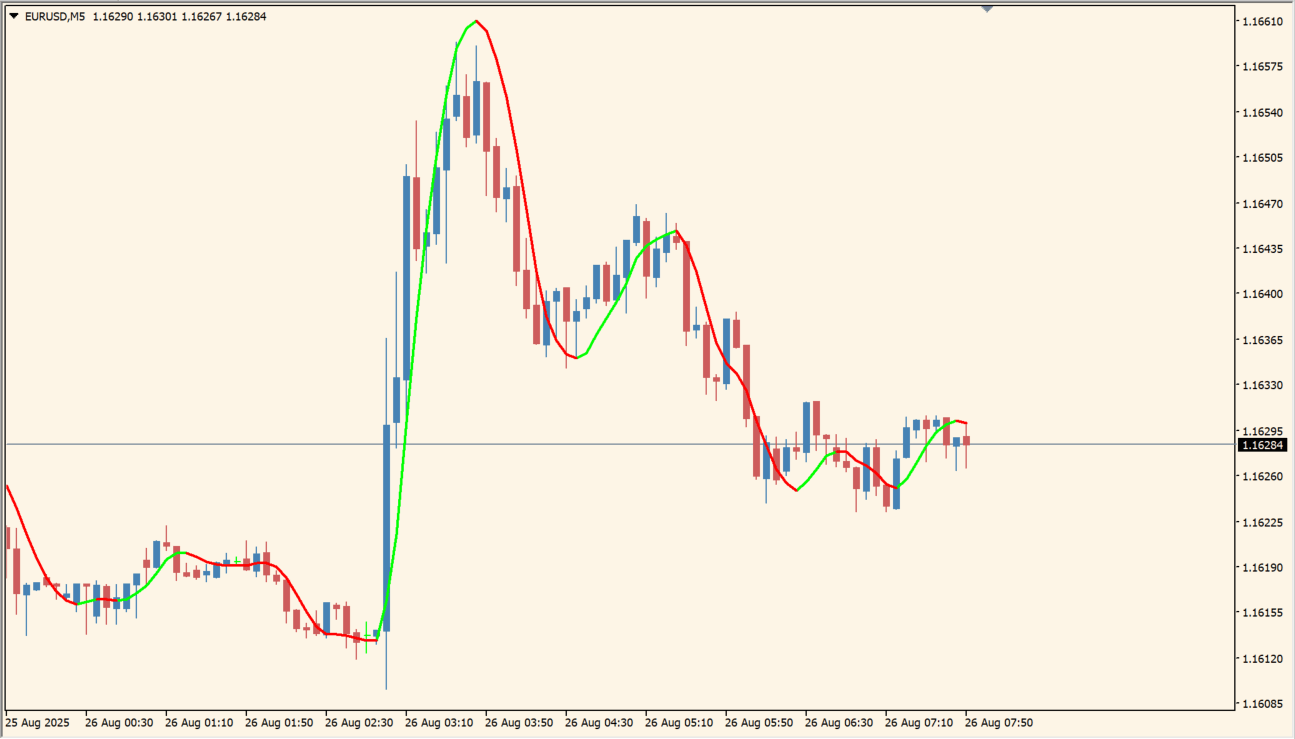Click the 26 Aug 03:50 time label
This screenshot has width=1295, height=739.
coord(519,722)
